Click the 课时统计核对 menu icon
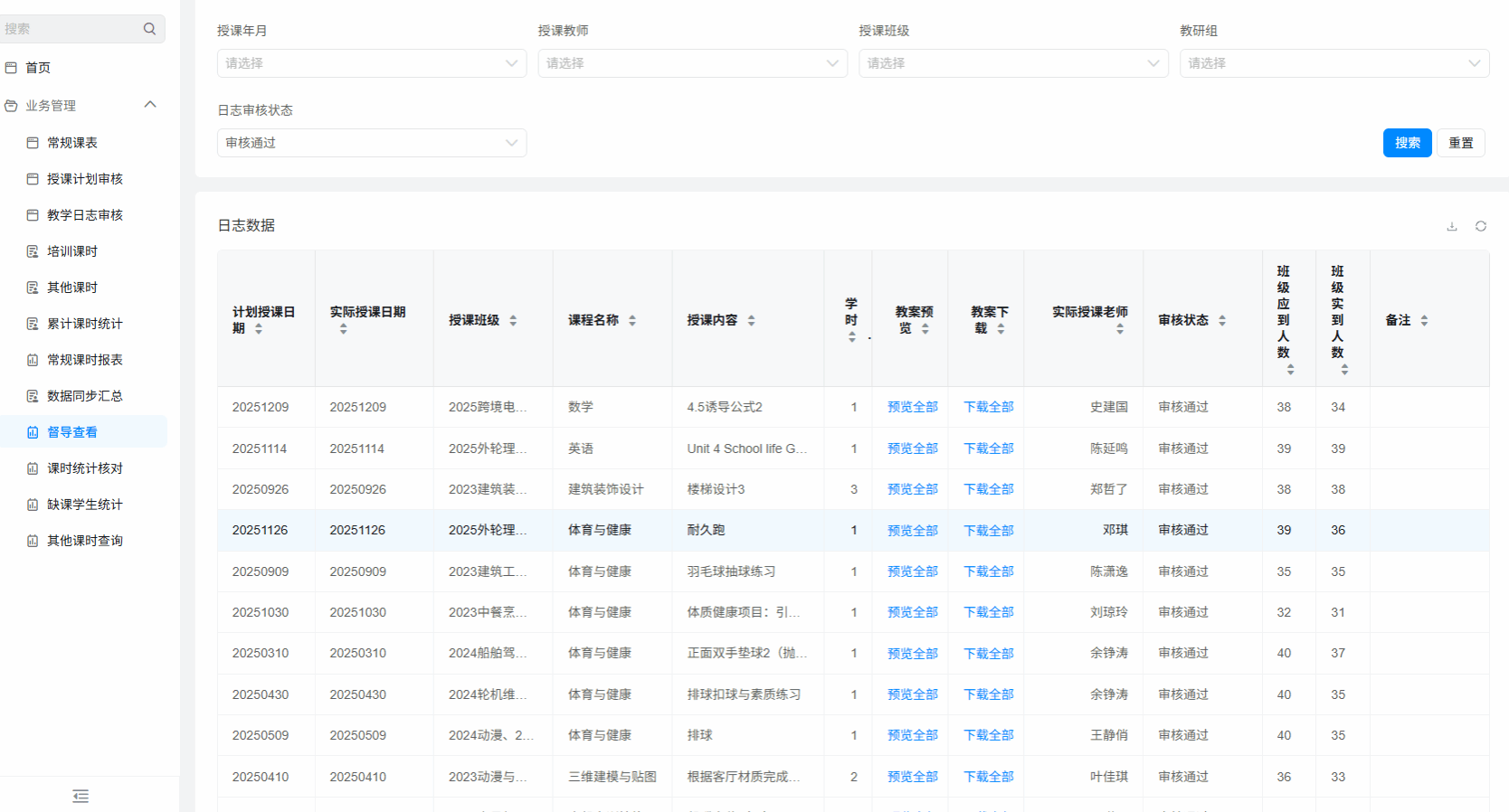The width and height of the screenshot is (1509, 812). pyautogui.click(x=33, y=468)
